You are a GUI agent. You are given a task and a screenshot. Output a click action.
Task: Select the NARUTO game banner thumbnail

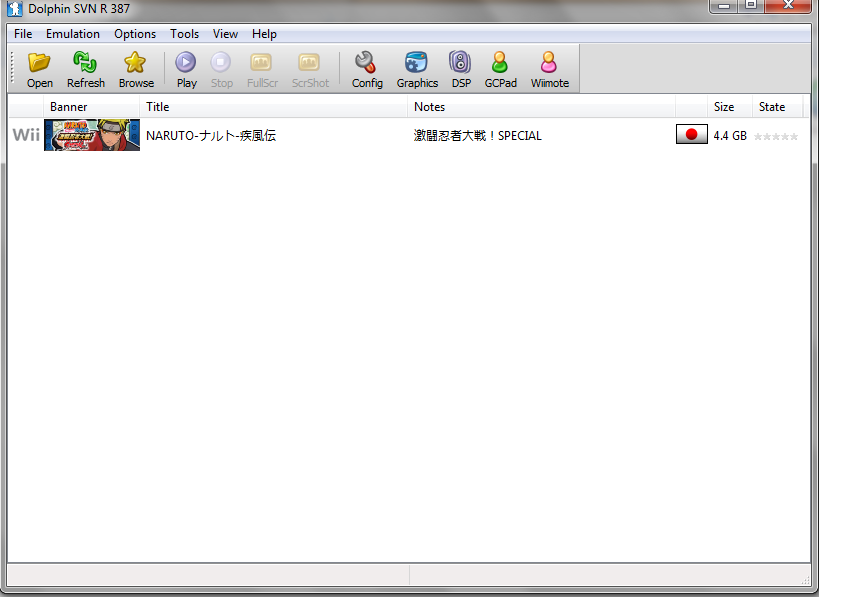pyautogui.click(x=92, y=135)
